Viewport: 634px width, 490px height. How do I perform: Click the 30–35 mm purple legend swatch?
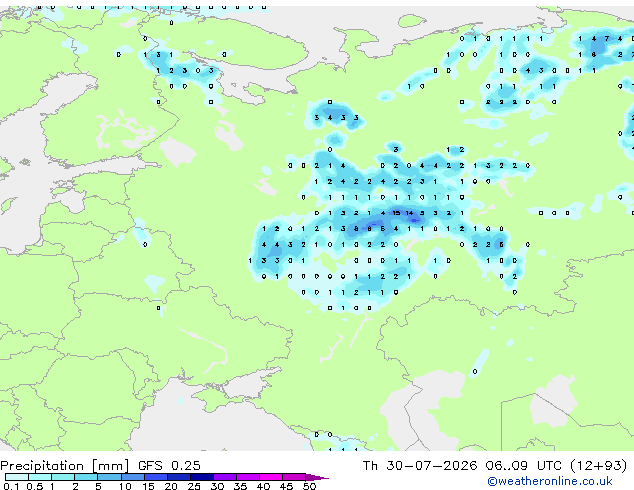(x=225, y=477)
